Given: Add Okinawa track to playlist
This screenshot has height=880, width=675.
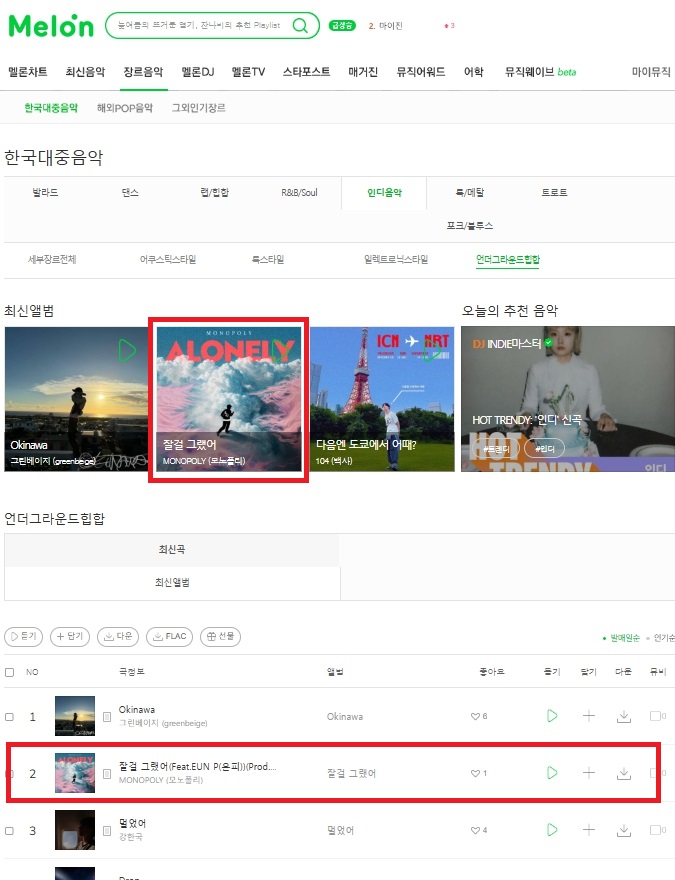Looking at the screenshot, I should [589, 716].
